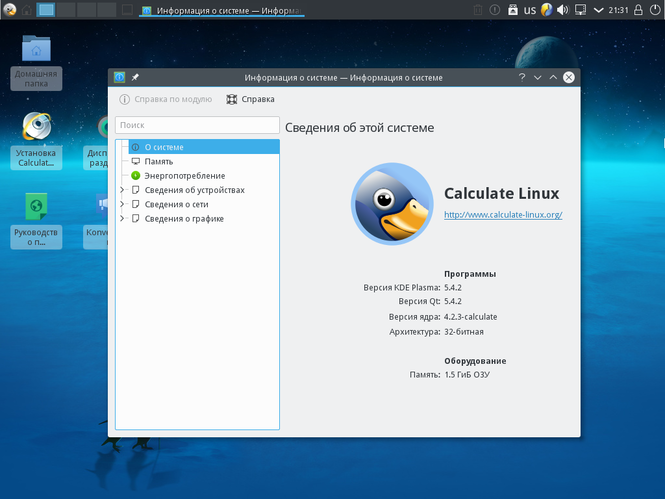This screenshot has width=665, height=499.
Task: Maximize the system information window
Action: [553, 77]
